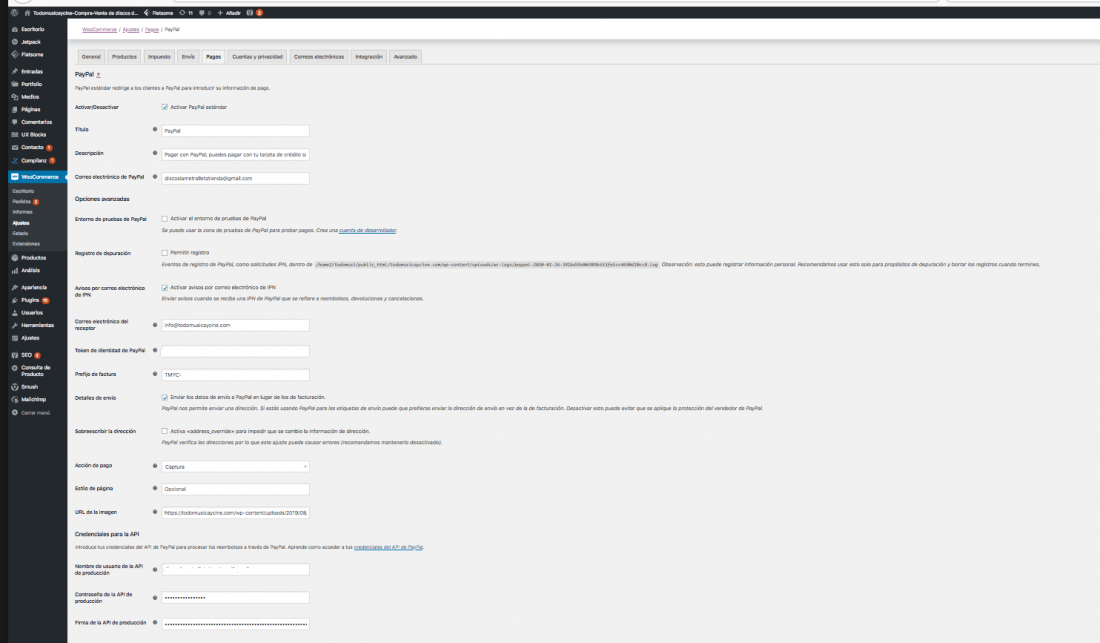
Task: Open Añadir new content menu in admin bar
Action: [x=229, y=13]
